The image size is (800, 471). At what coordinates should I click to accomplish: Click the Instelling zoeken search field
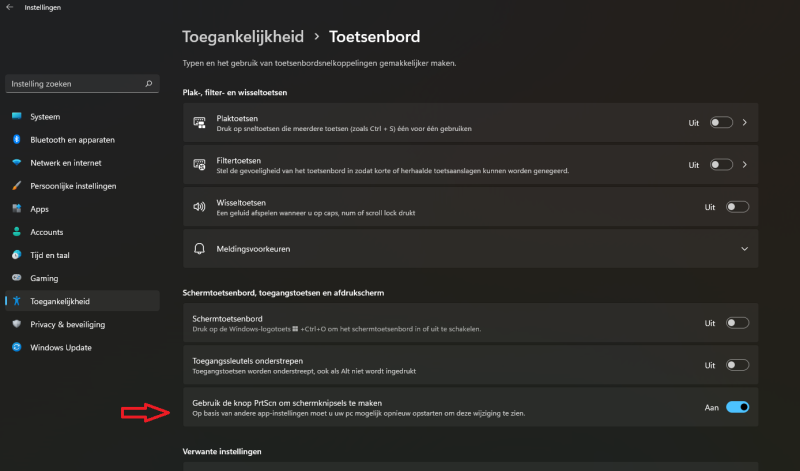(x=82, y=84)
